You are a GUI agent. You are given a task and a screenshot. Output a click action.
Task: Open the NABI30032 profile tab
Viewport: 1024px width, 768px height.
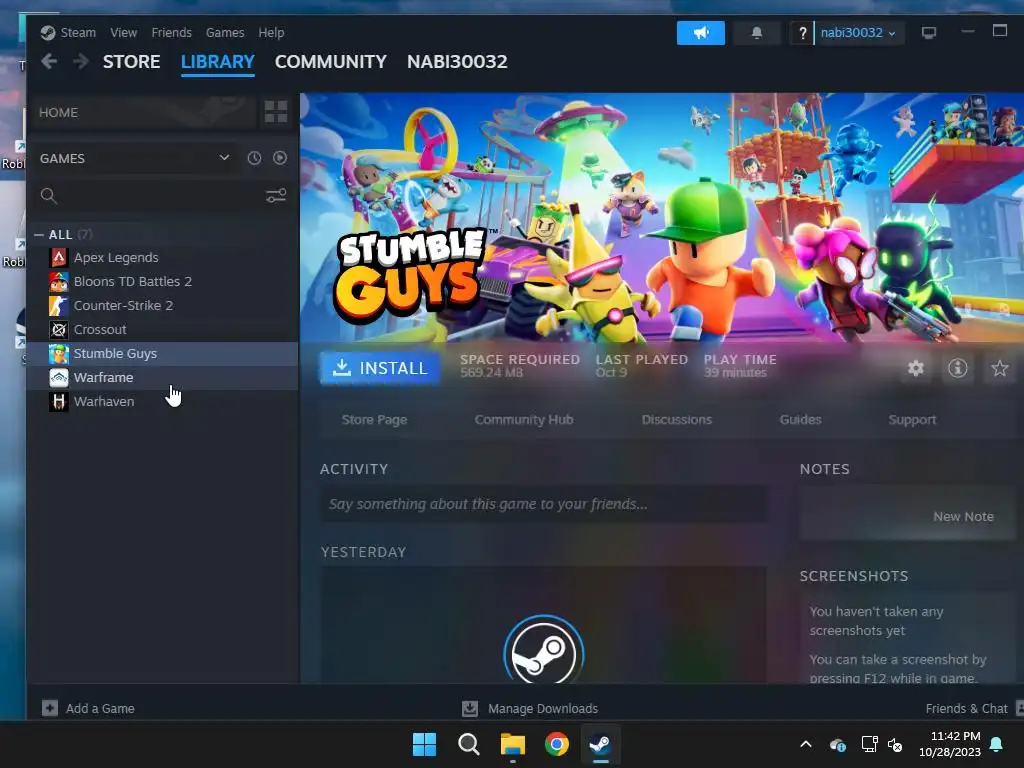tap(457, 61)
